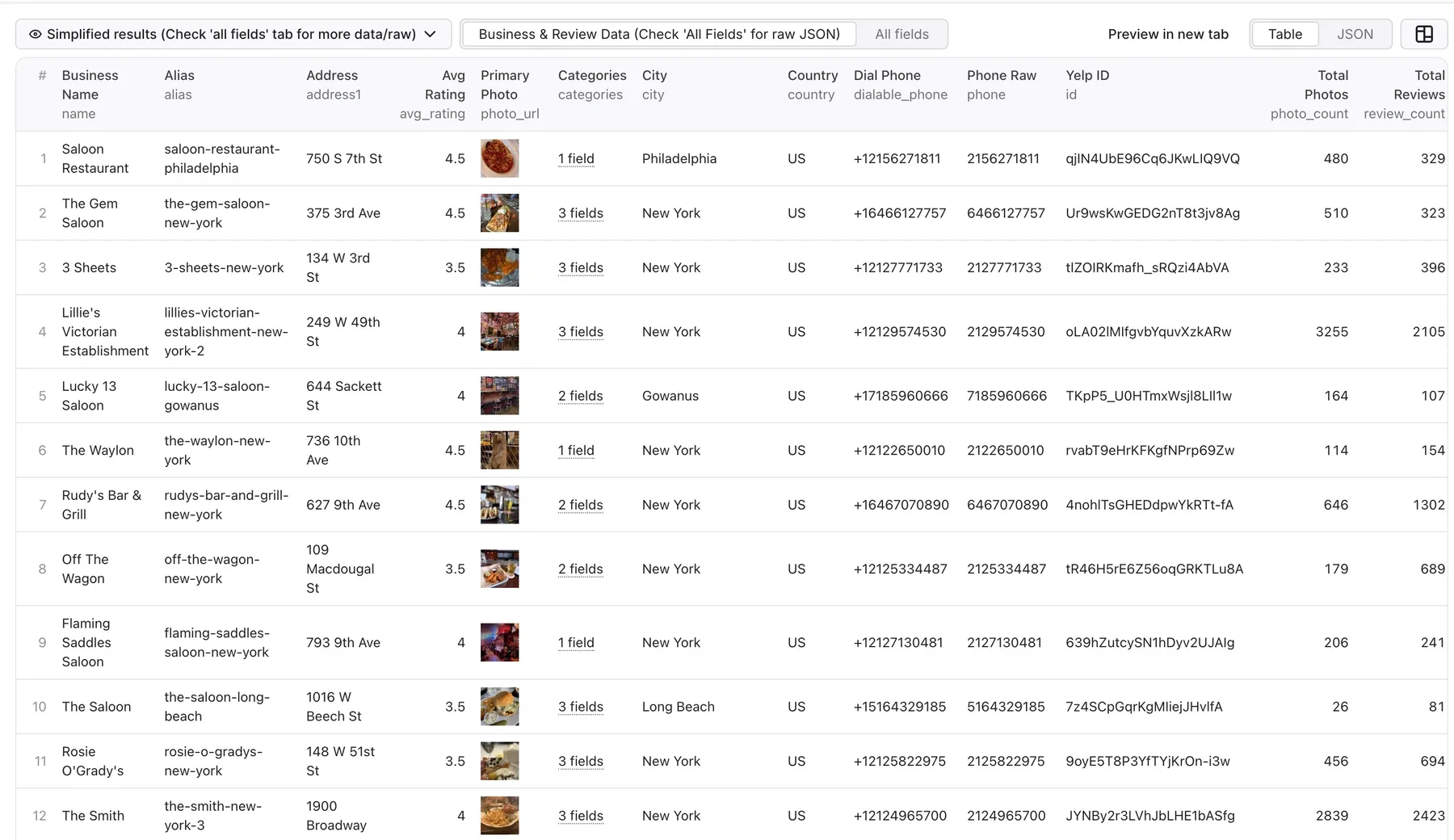Expand '1 field' categories for The Waylon

[x=576, y=450]
